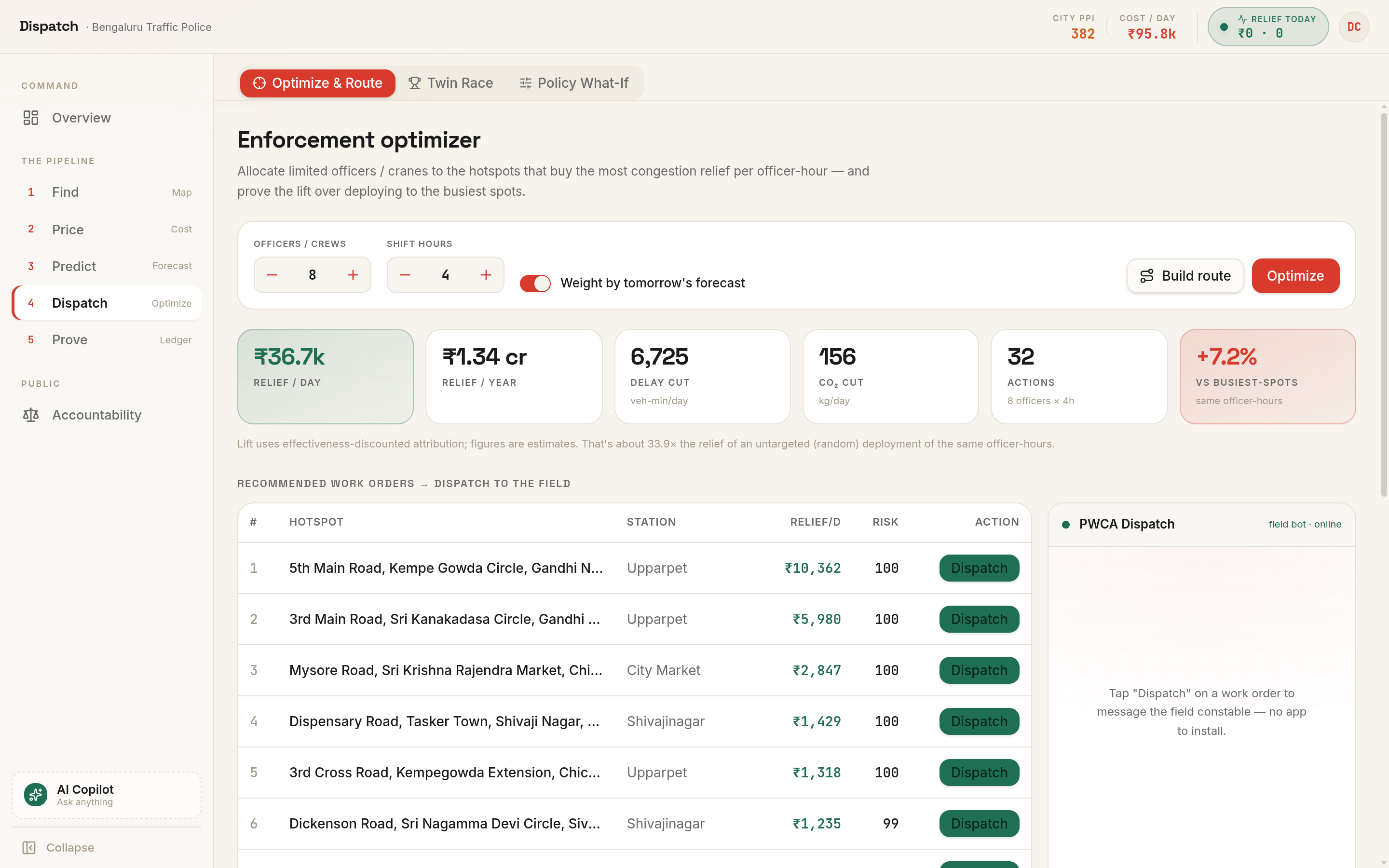Click the Accountability scales icon
This screenshot has width=1389, height=868.
30,415
